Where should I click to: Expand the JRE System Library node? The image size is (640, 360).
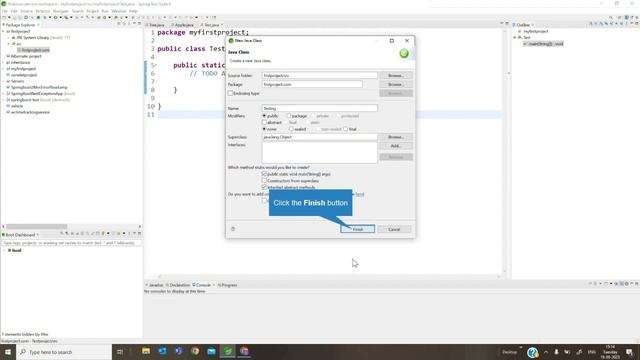click(x=9, y=38)
